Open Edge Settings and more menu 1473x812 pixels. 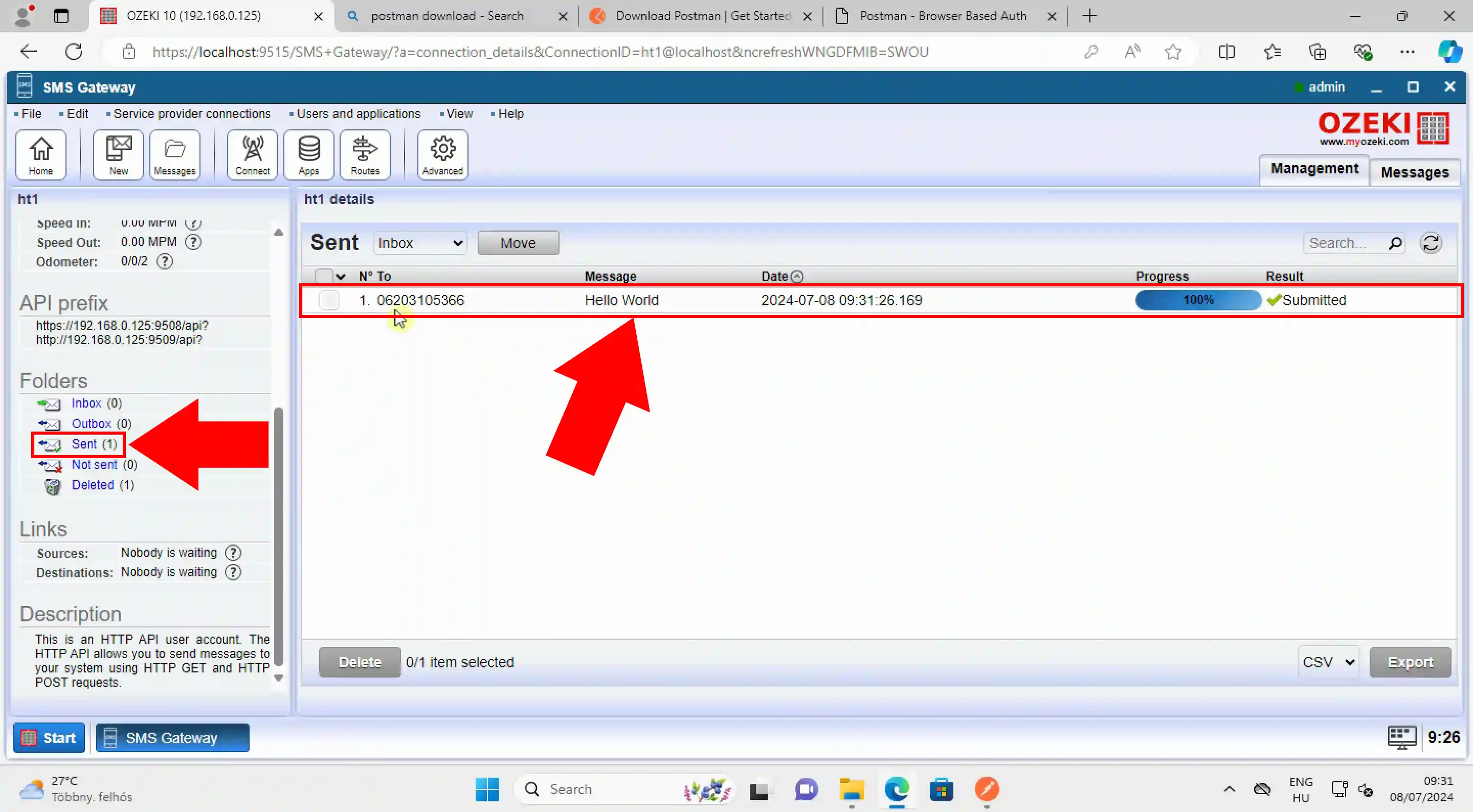click(x=1407, y=52)
